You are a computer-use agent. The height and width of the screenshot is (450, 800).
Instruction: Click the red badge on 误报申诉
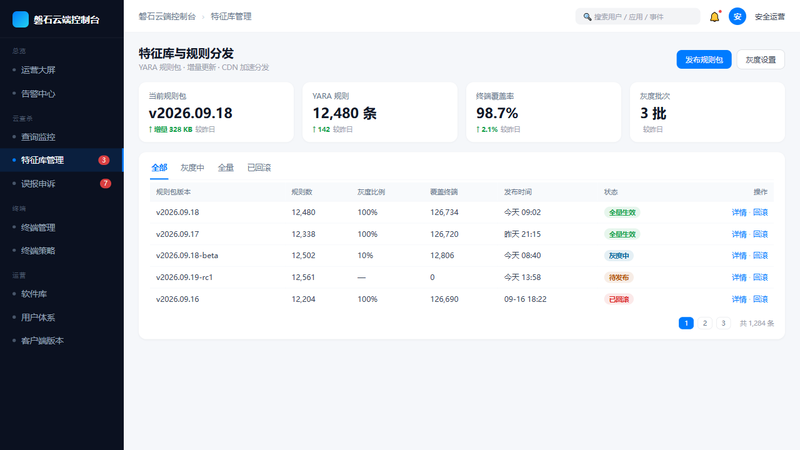[105, 184]
